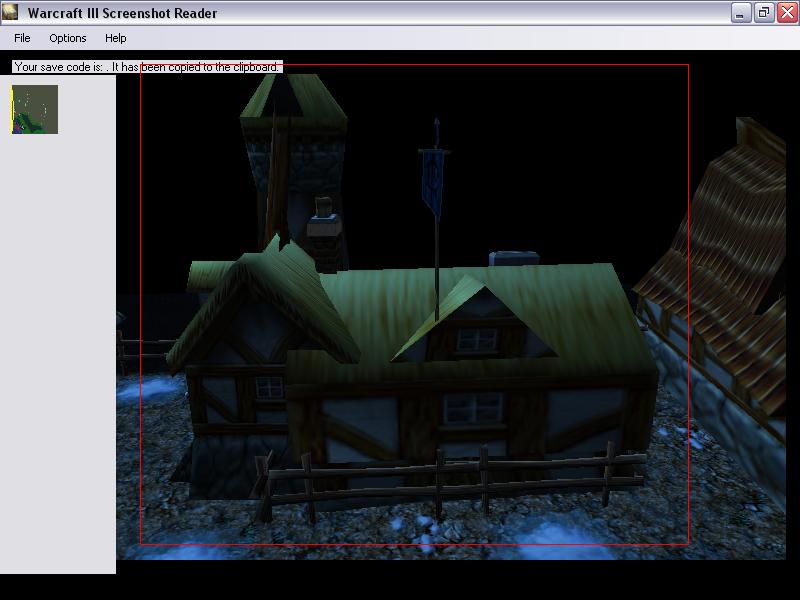Open the File menu
The height and width of the screenshot is (600, 800).
click(x=22, y=38)
